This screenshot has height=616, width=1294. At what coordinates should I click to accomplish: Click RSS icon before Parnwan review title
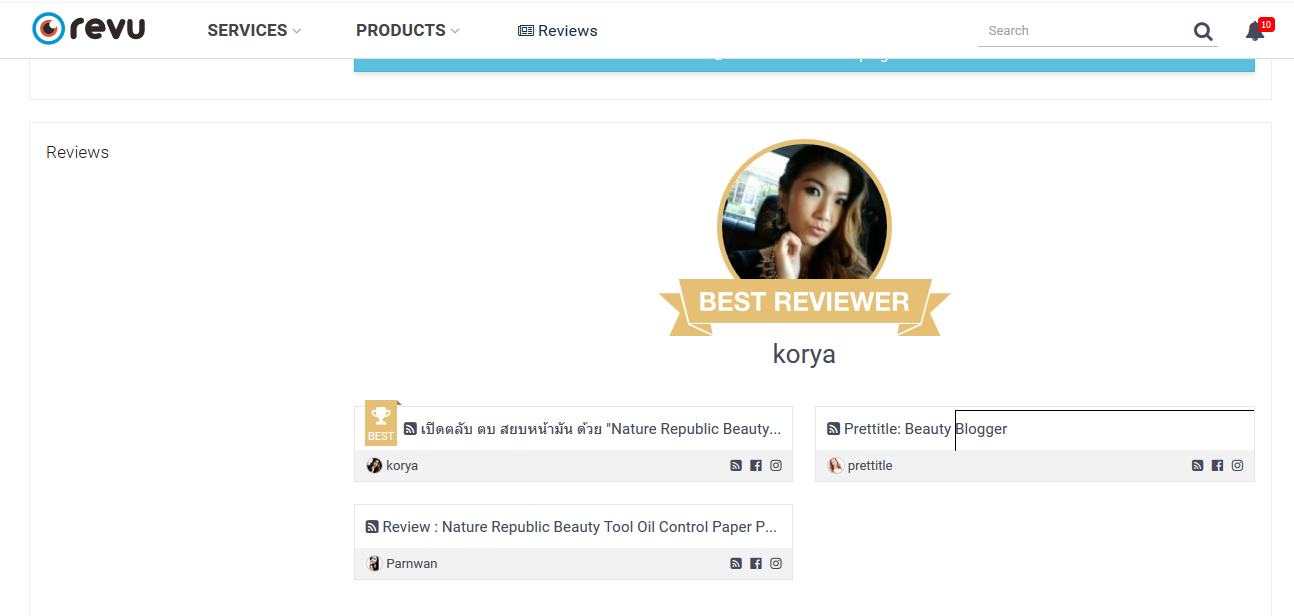(372, 527)
